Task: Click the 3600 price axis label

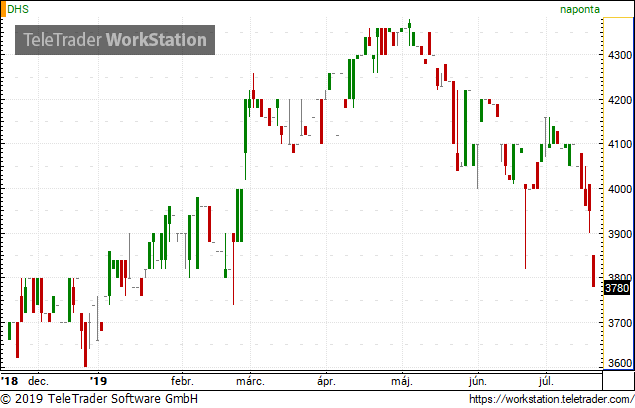Action: tap(620, 363)
